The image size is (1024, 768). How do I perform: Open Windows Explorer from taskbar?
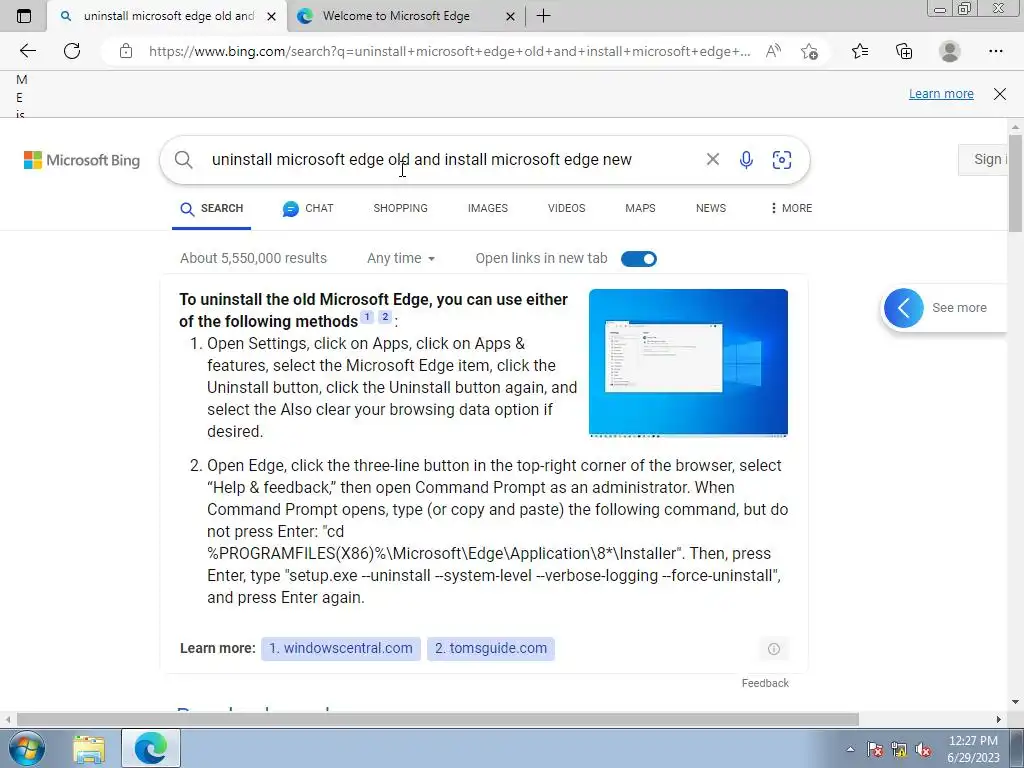click(89, 748)
